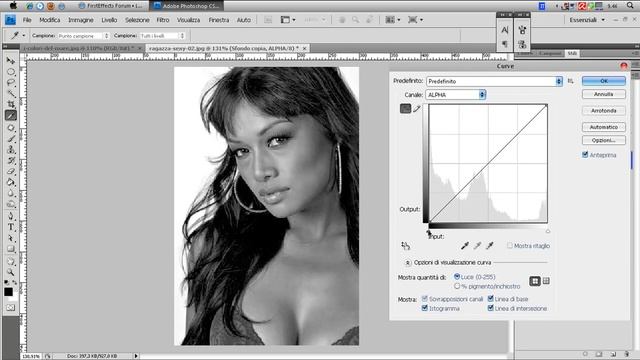Toggle the Anteprima checkbox
This screenshot has height=360, width=640.
coord(585,155)
